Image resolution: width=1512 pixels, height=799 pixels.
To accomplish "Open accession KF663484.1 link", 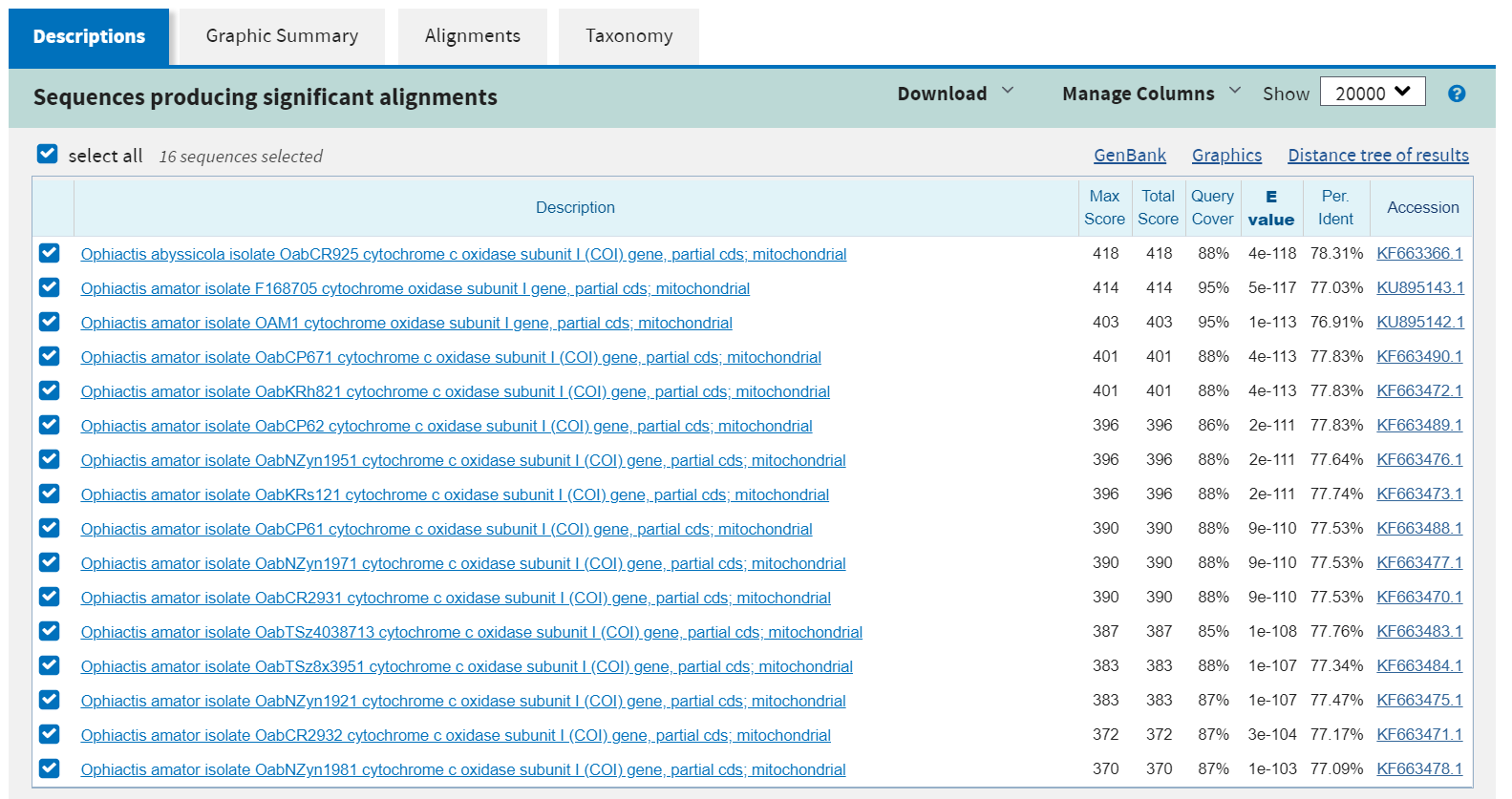I will pos(1419,665).
